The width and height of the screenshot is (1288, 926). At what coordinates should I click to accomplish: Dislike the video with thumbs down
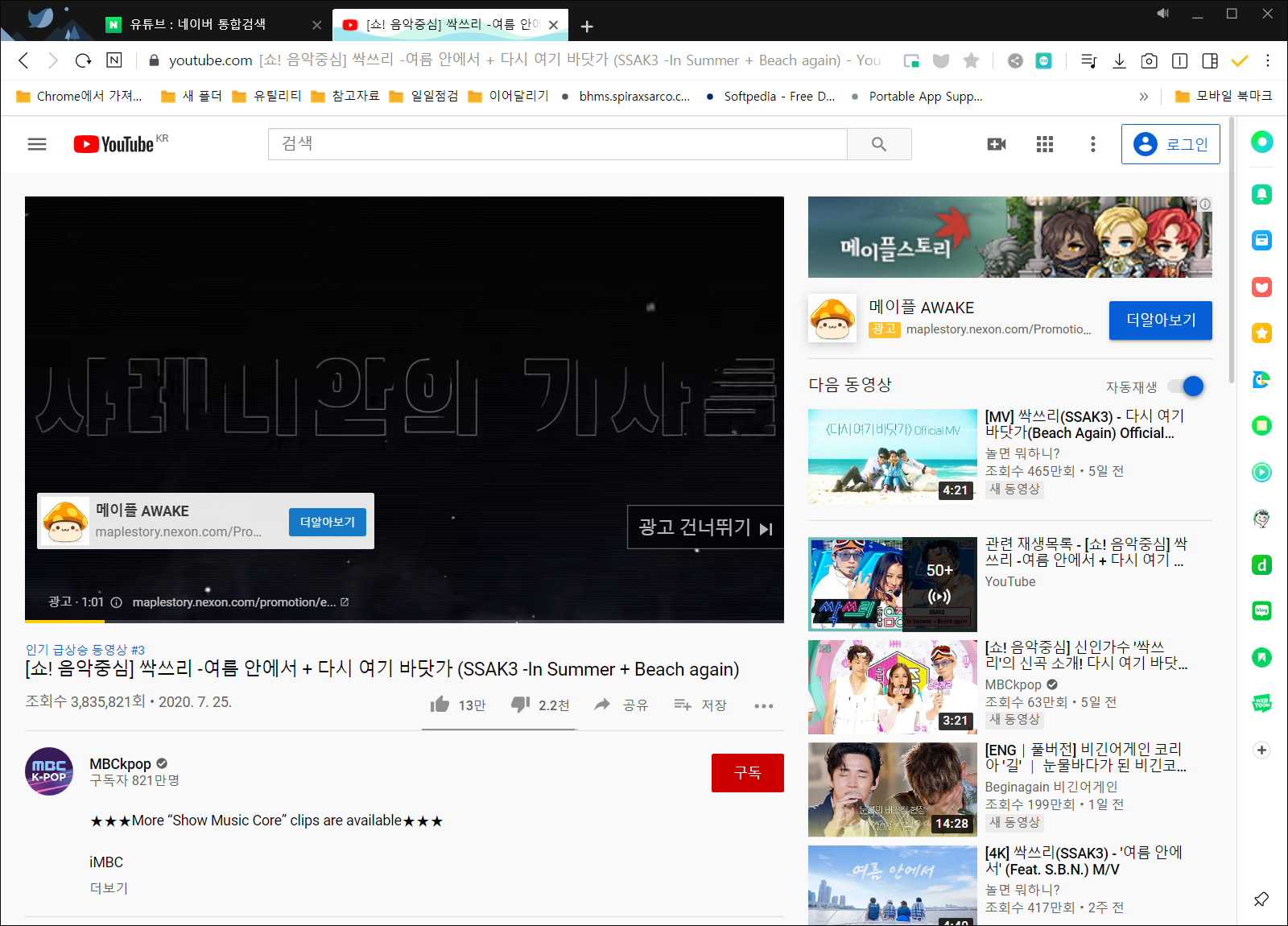[x=521, y=705]
